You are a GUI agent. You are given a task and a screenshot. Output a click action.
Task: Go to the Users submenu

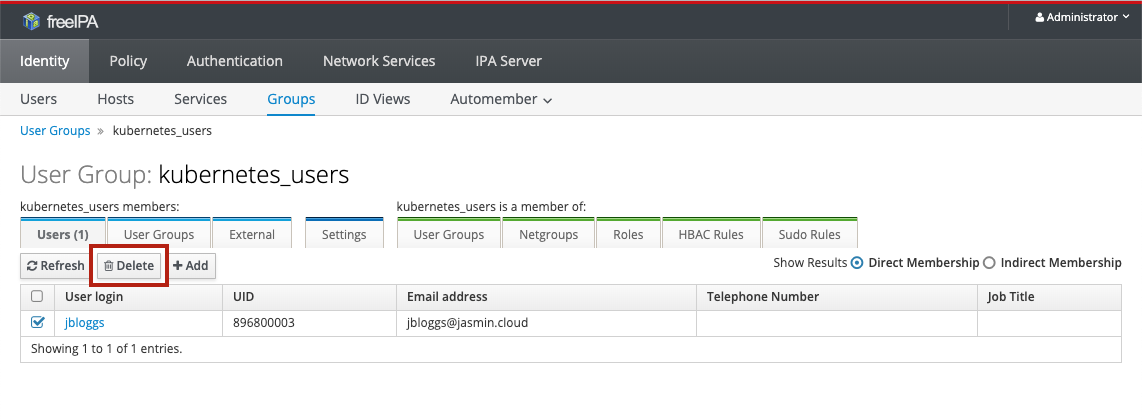tap(39, 99)
